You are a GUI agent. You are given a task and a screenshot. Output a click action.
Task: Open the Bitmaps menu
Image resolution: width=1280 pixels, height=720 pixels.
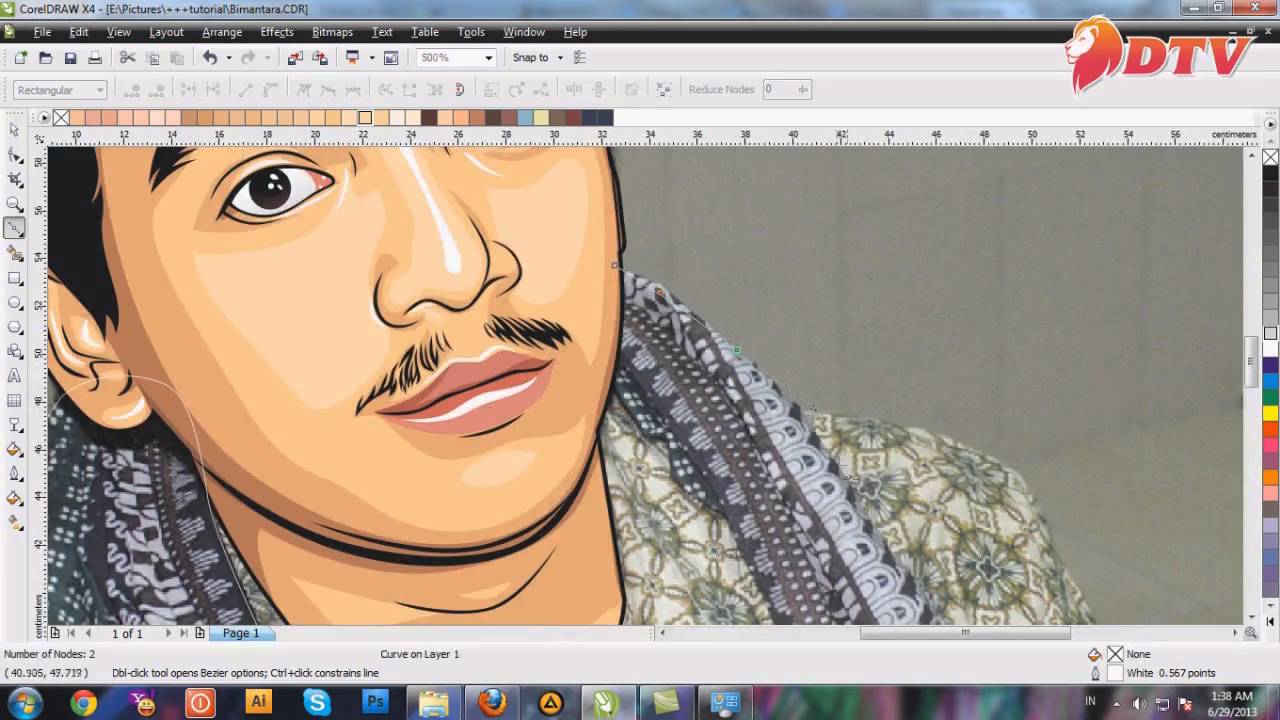[332, 32]
